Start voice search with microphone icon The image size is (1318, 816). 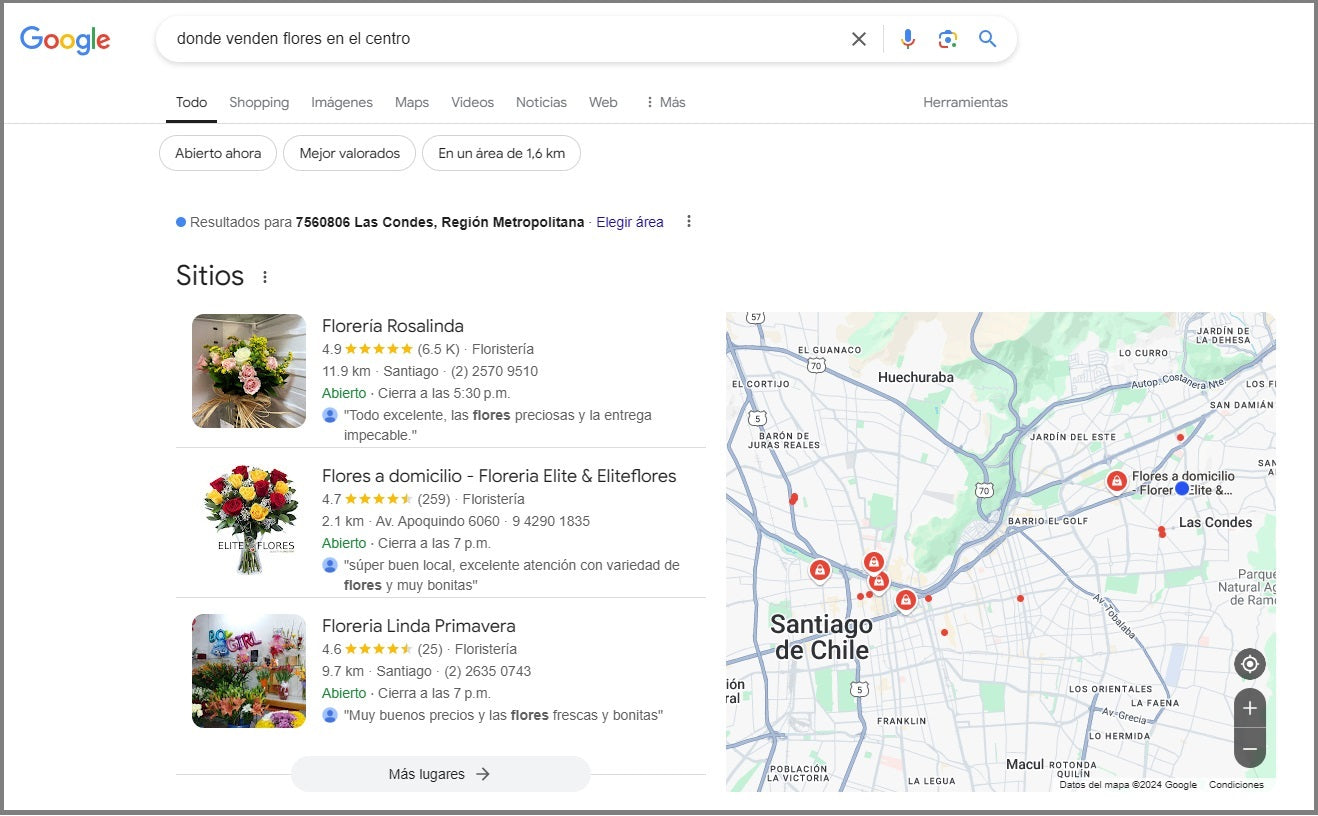tap(908, 39)
